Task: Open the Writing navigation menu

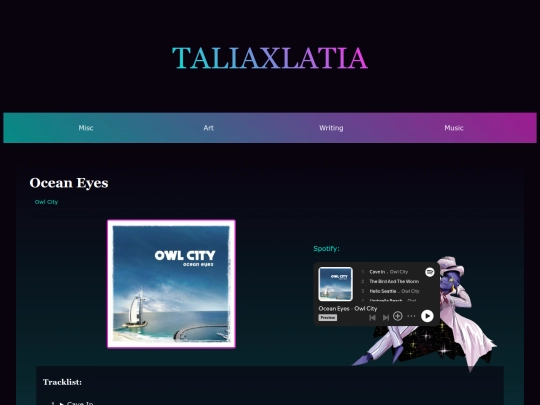Action: (x=331, y=128)
